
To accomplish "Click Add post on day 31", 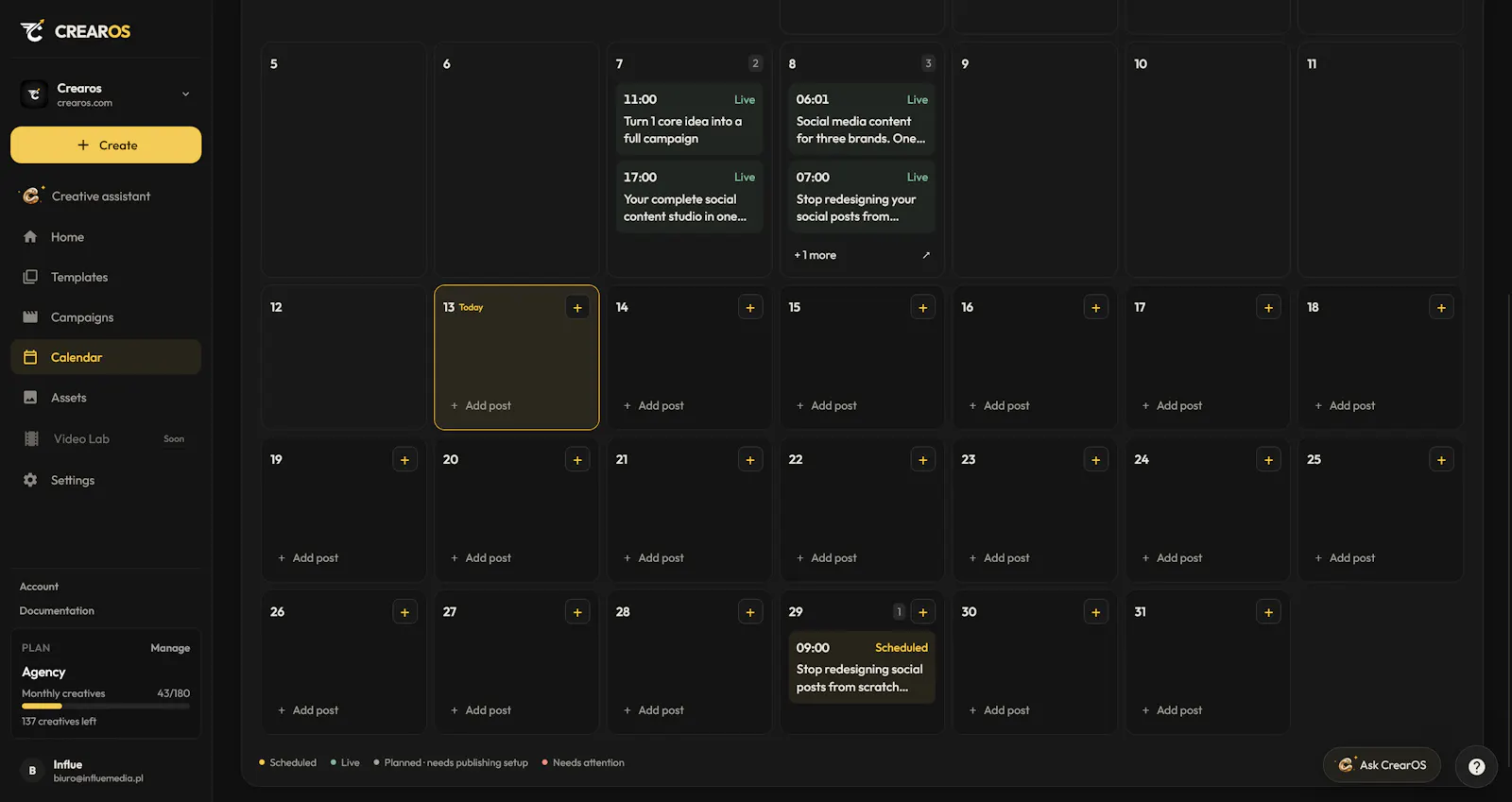I will click(1172, 710).
